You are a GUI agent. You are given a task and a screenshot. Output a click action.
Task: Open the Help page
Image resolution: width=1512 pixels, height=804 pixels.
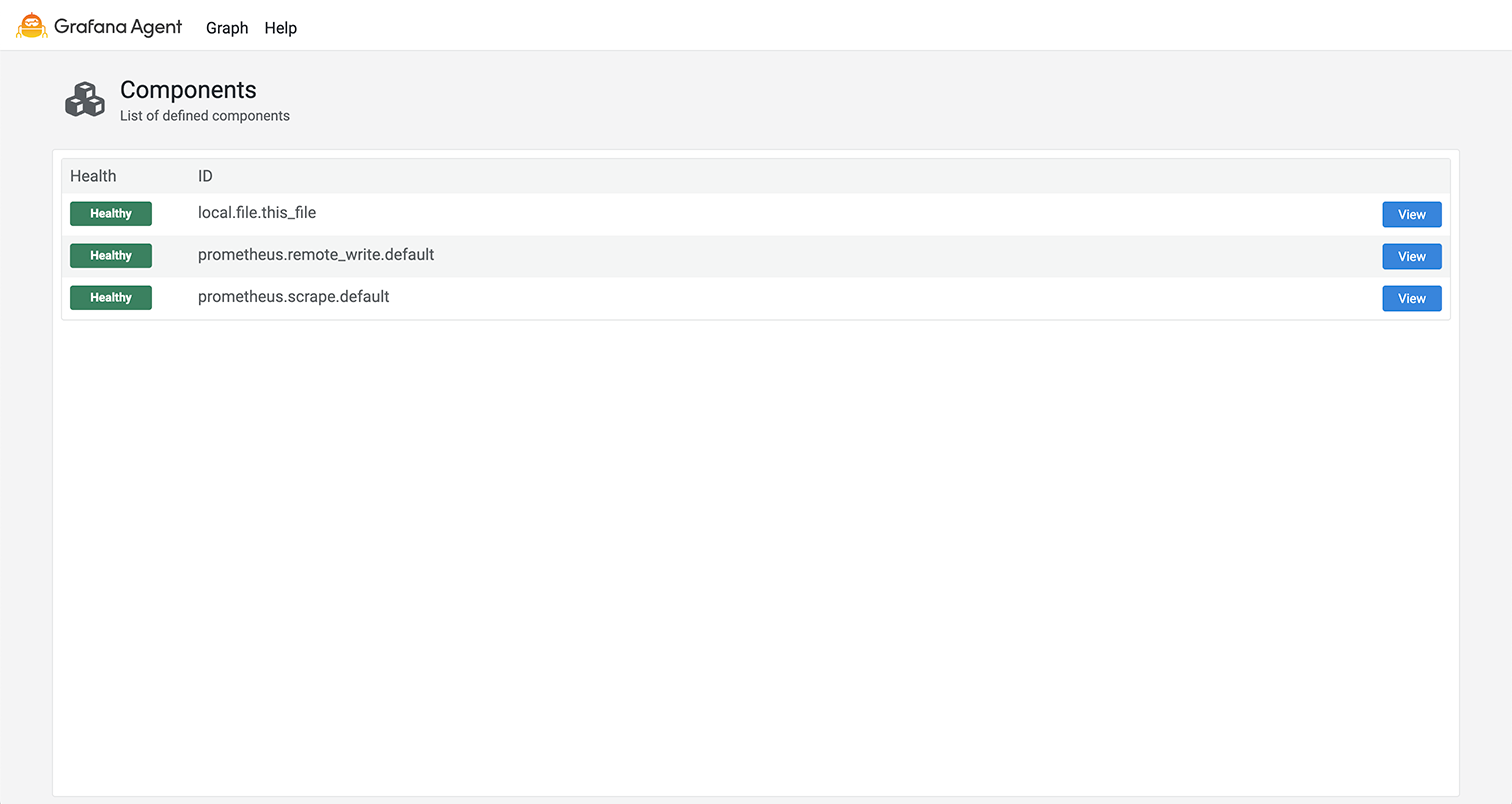pyautogui.click(x=280, y=28)
